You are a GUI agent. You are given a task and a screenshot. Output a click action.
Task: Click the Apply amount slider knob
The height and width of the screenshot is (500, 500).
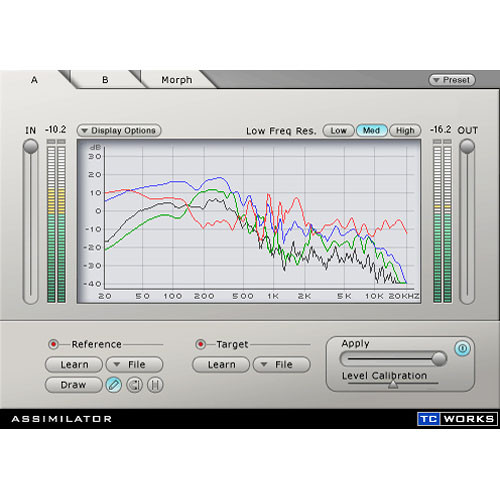click(439, 359)
